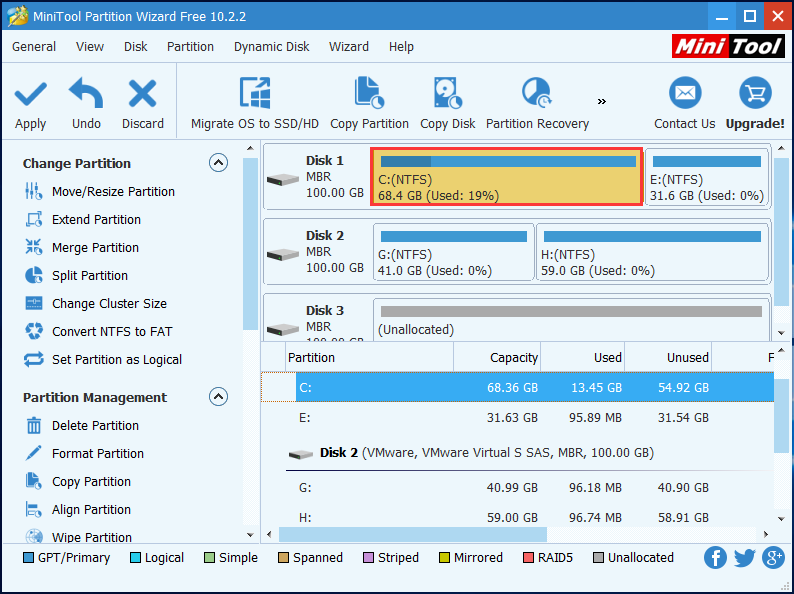794x594 pixels.
Task: Open the Help menu
Action: click(401, 47)
